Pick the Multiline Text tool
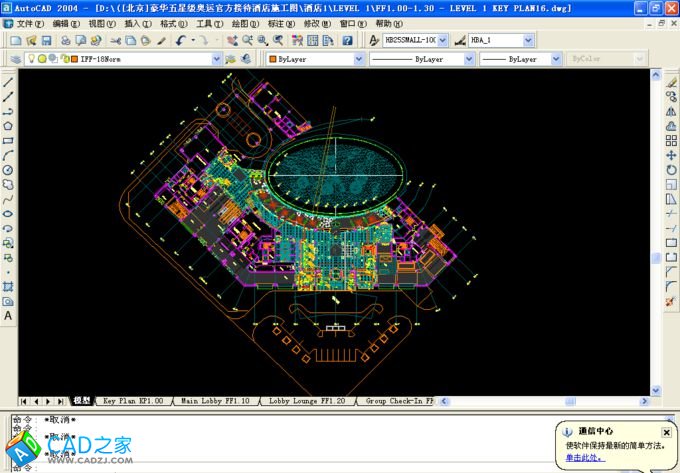 pyautogui.click(x=8, y=315)
